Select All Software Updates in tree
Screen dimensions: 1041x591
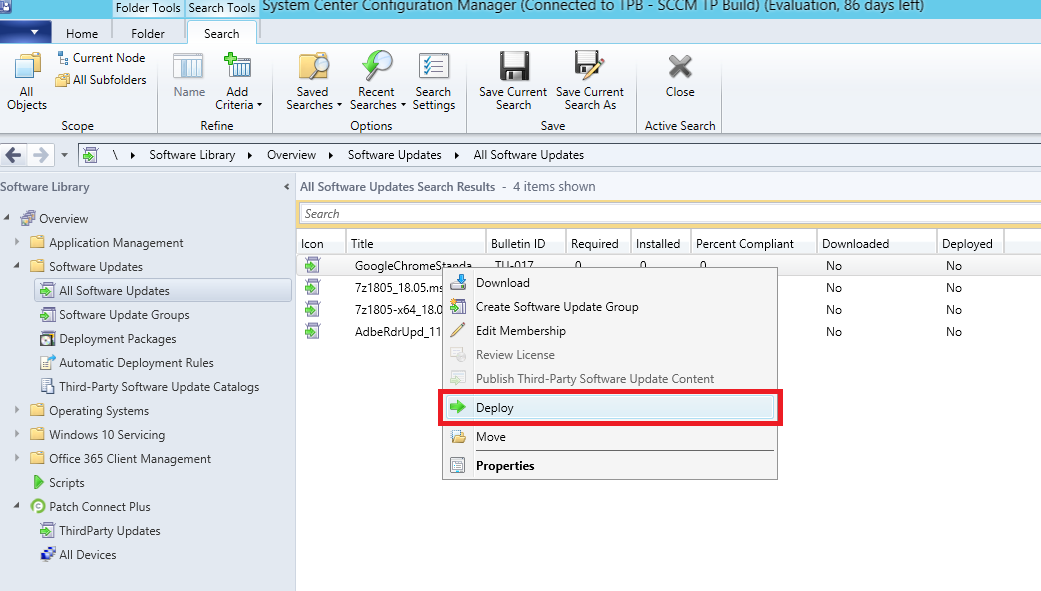pos(163,291)
